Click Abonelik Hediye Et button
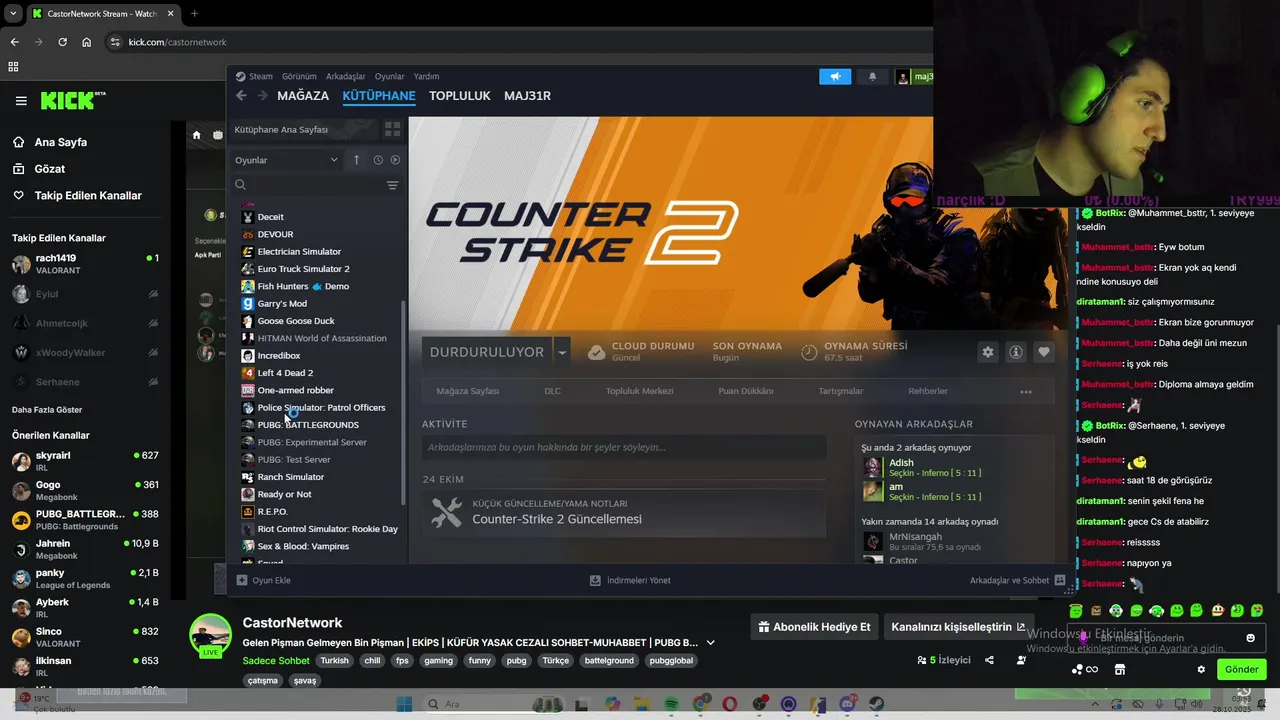The height and width of the screenshot is (720, 1280). click(x=815, y=627)
